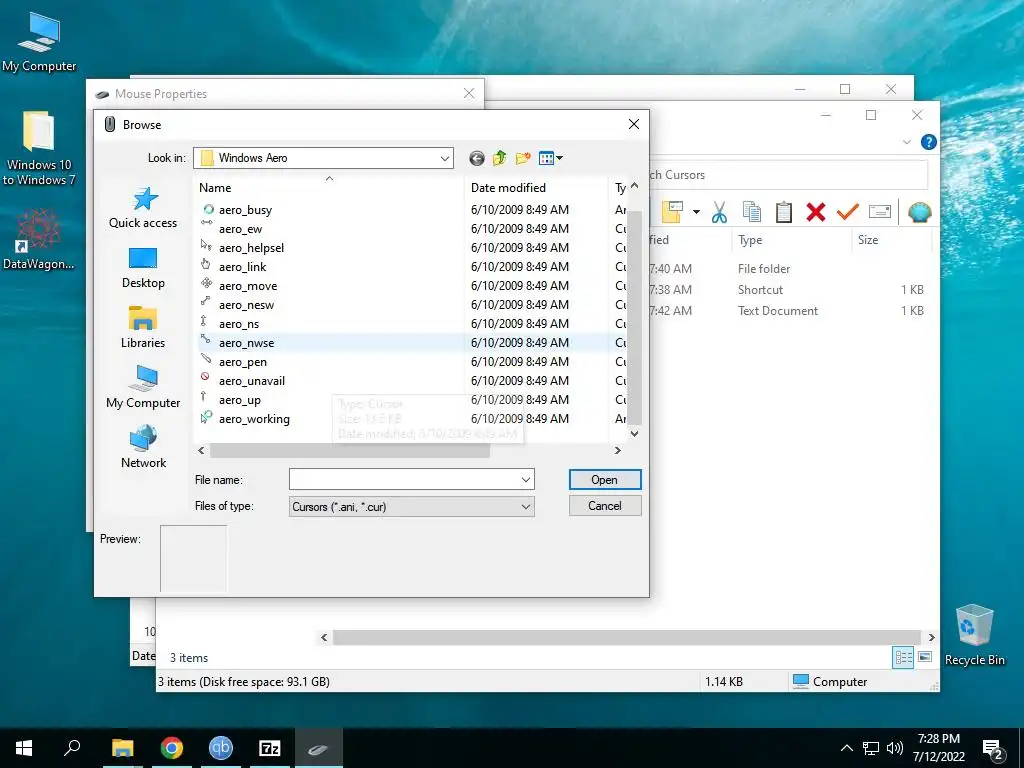Click the Explorer Type column header
The width and height of the screenshot is (1024, 768).
tap(792, 240)
